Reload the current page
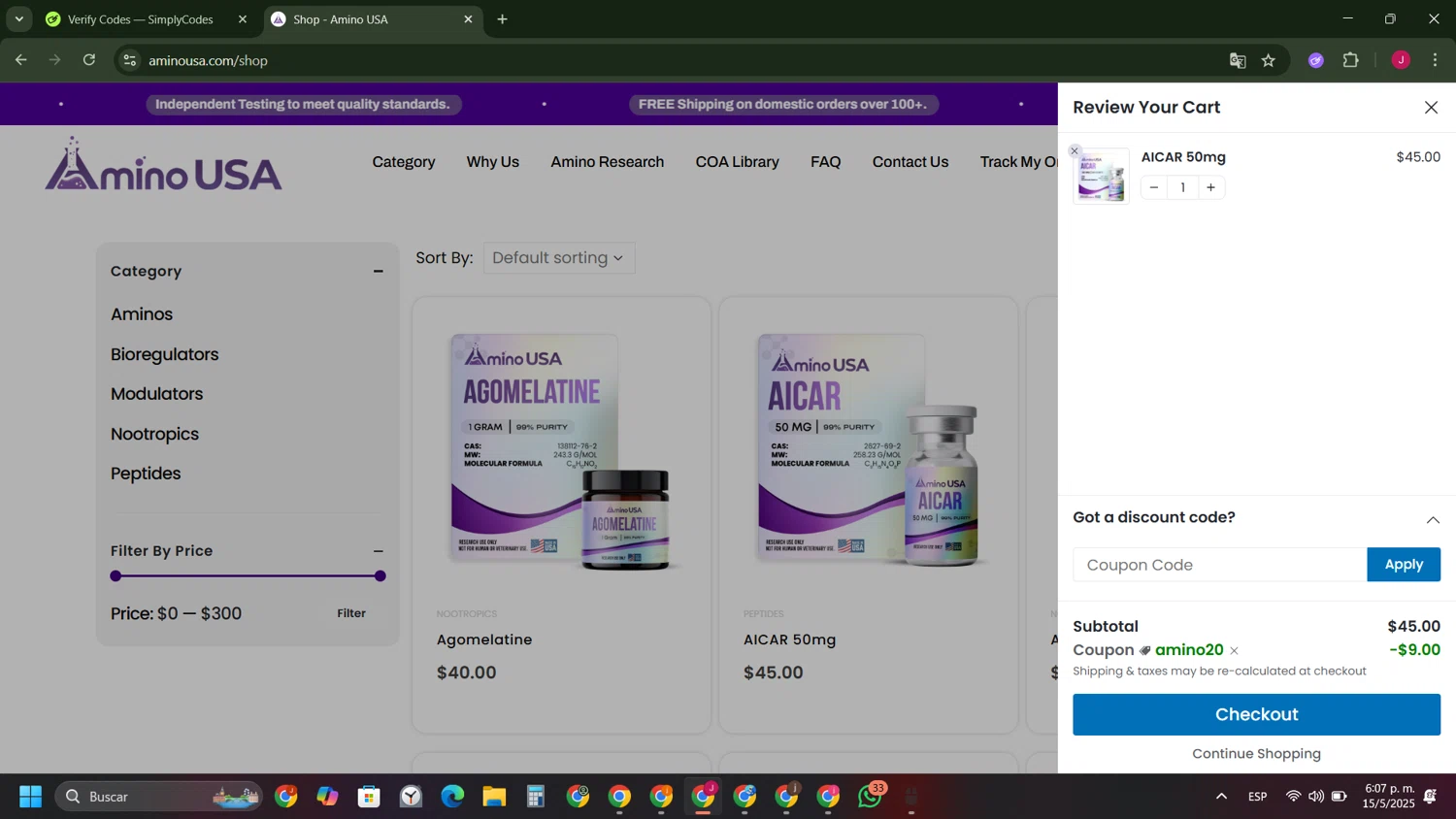This screenshot has height=819, width=1456. 89,60
